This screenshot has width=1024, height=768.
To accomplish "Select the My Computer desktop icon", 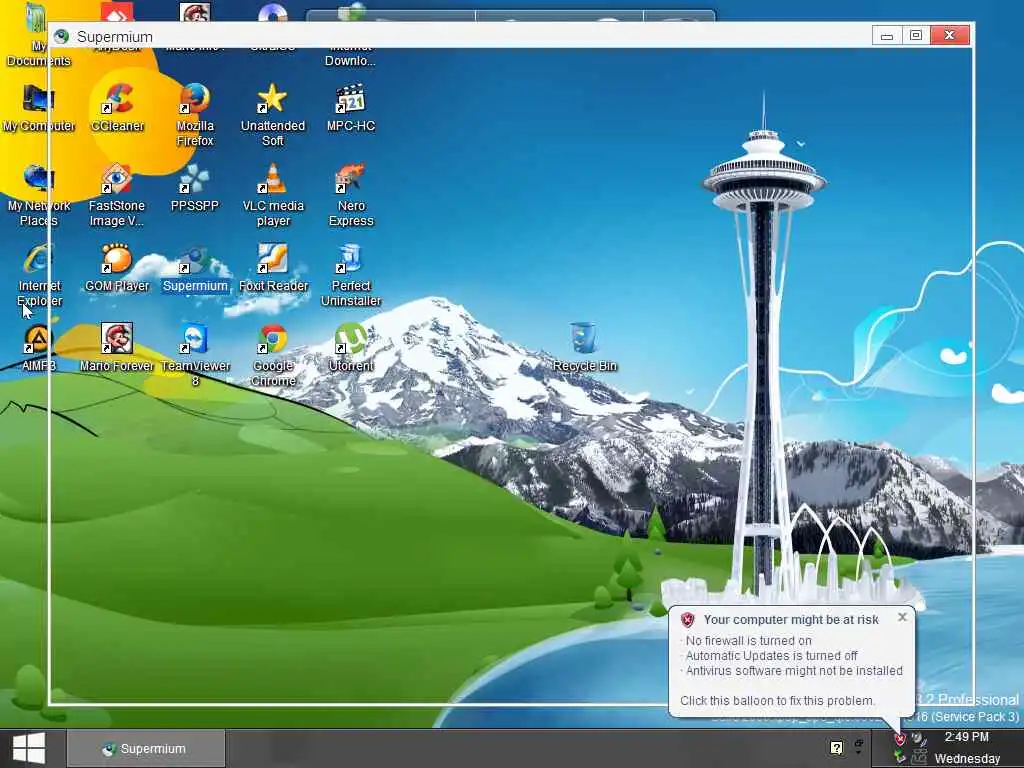I will pyautogui.click(x=39, y=108).
